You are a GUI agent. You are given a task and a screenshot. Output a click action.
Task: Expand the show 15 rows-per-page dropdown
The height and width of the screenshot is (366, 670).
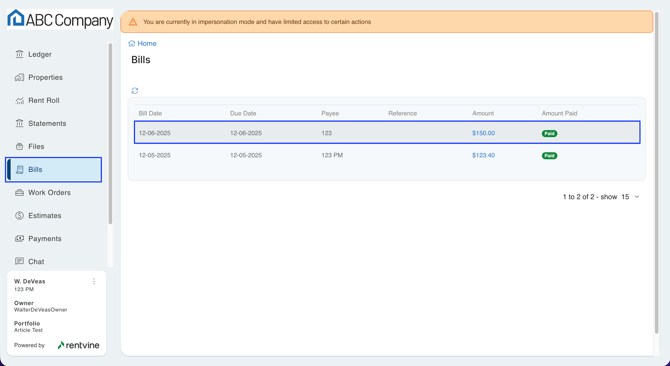pyautogui.click(x=630, y=197)
